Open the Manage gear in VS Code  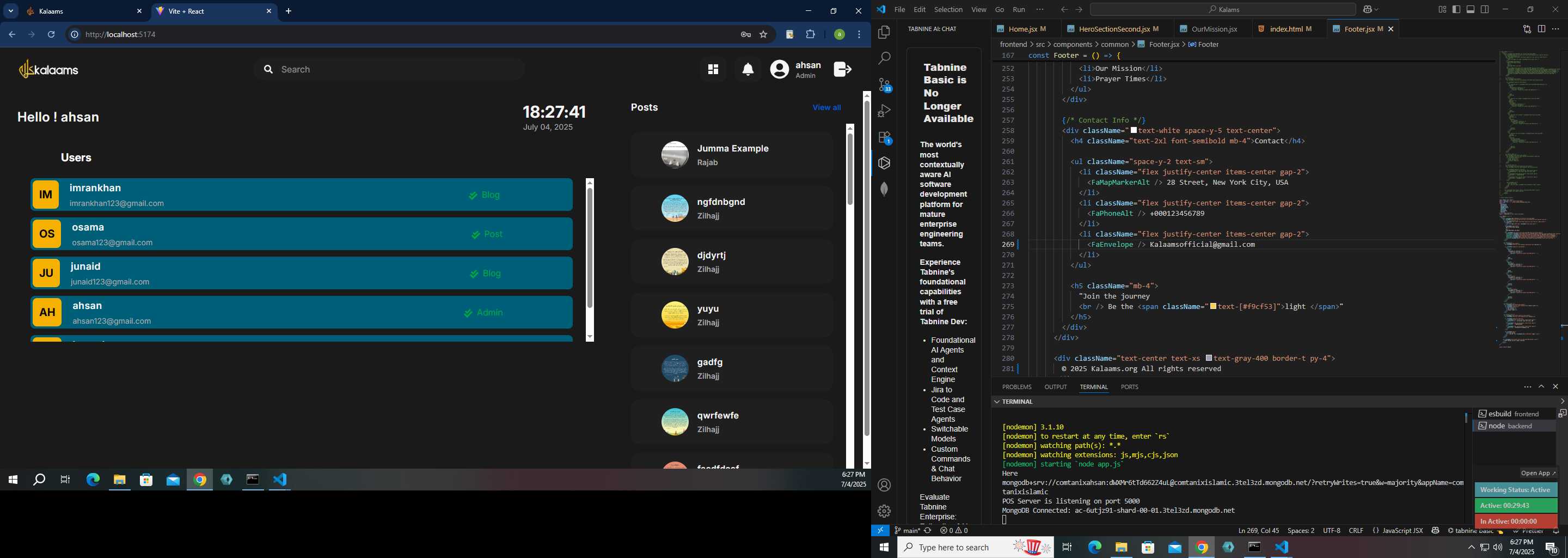(x=884, y=511)
